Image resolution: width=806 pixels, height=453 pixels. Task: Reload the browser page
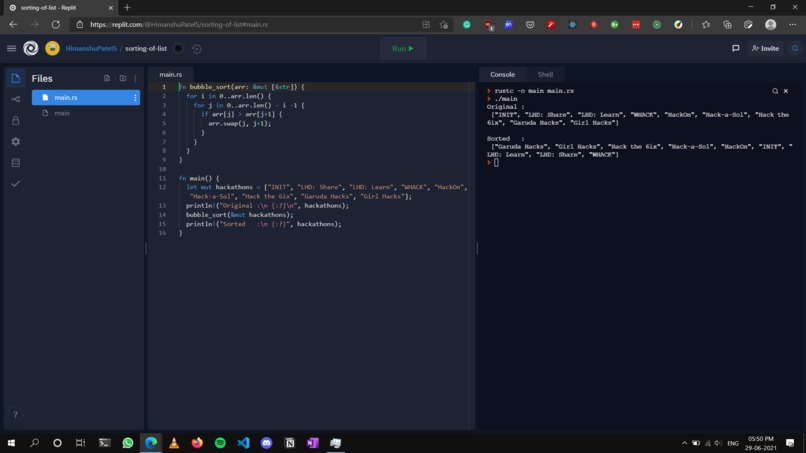coord(56,24)
